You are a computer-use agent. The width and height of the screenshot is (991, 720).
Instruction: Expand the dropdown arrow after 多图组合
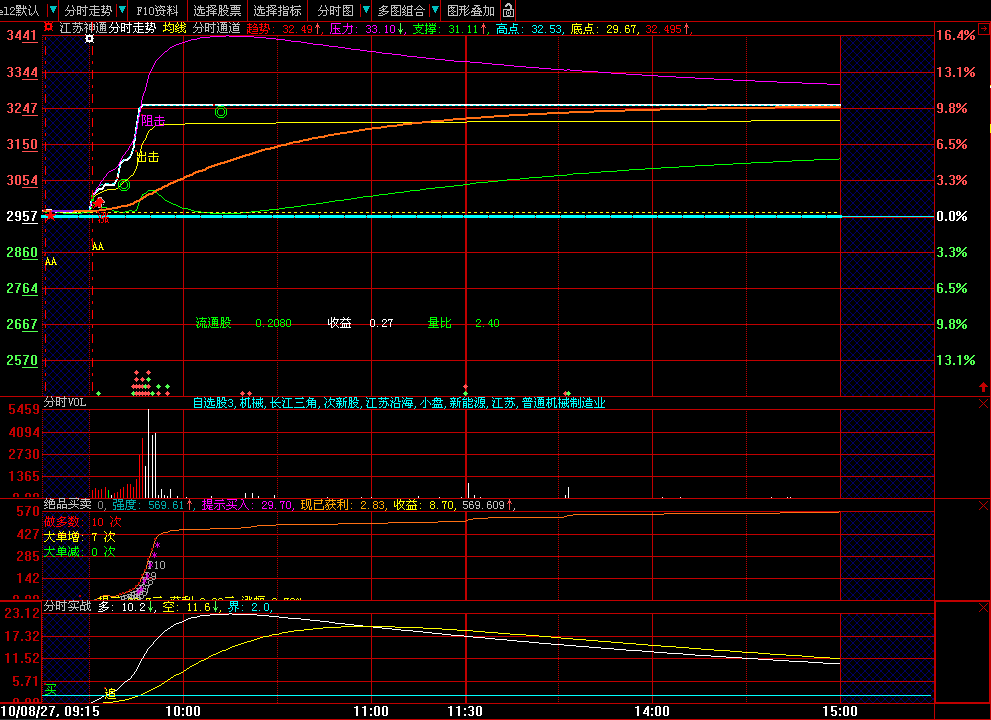436,10
